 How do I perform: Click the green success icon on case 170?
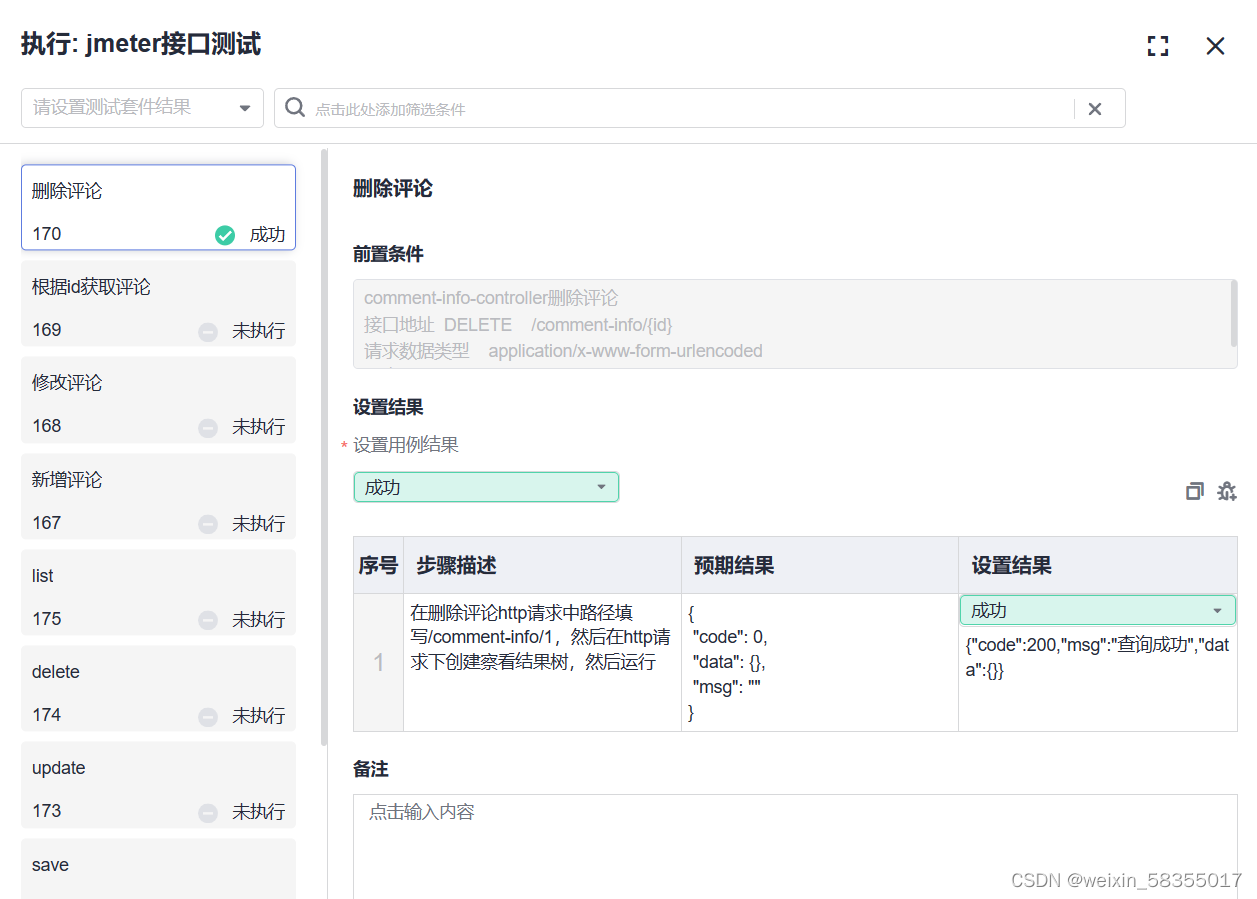coord(225,235)
